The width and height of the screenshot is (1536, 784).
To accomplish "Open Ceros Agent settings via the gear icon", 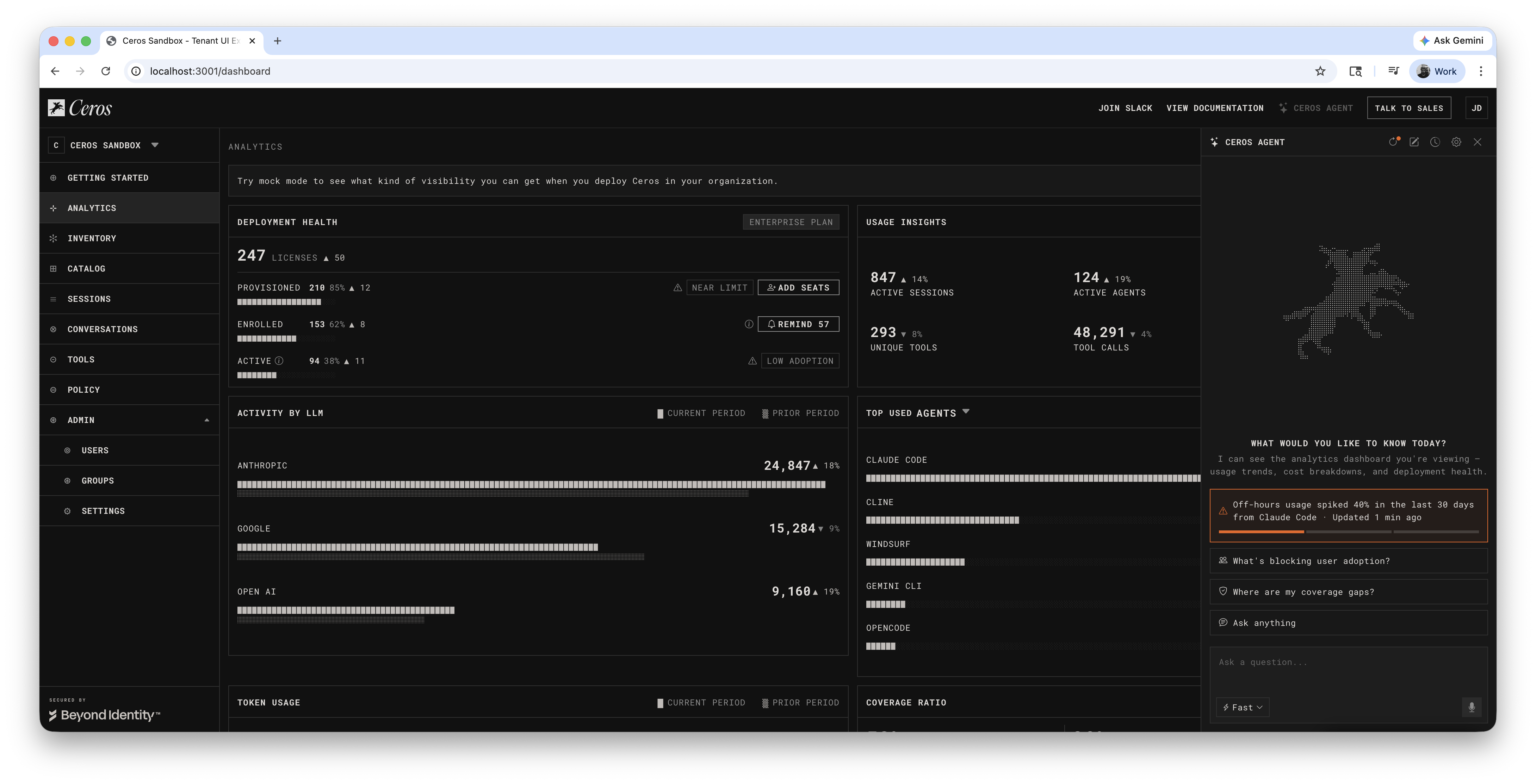I will point(1456,142).
